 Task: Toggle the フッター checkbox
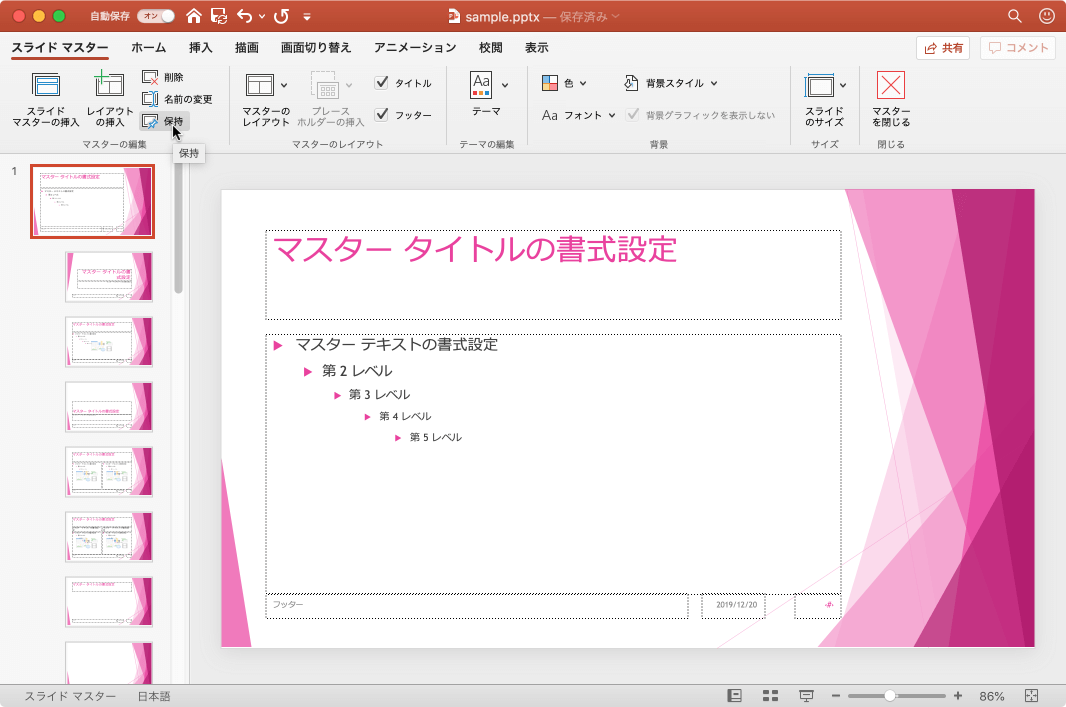(381, 115)
